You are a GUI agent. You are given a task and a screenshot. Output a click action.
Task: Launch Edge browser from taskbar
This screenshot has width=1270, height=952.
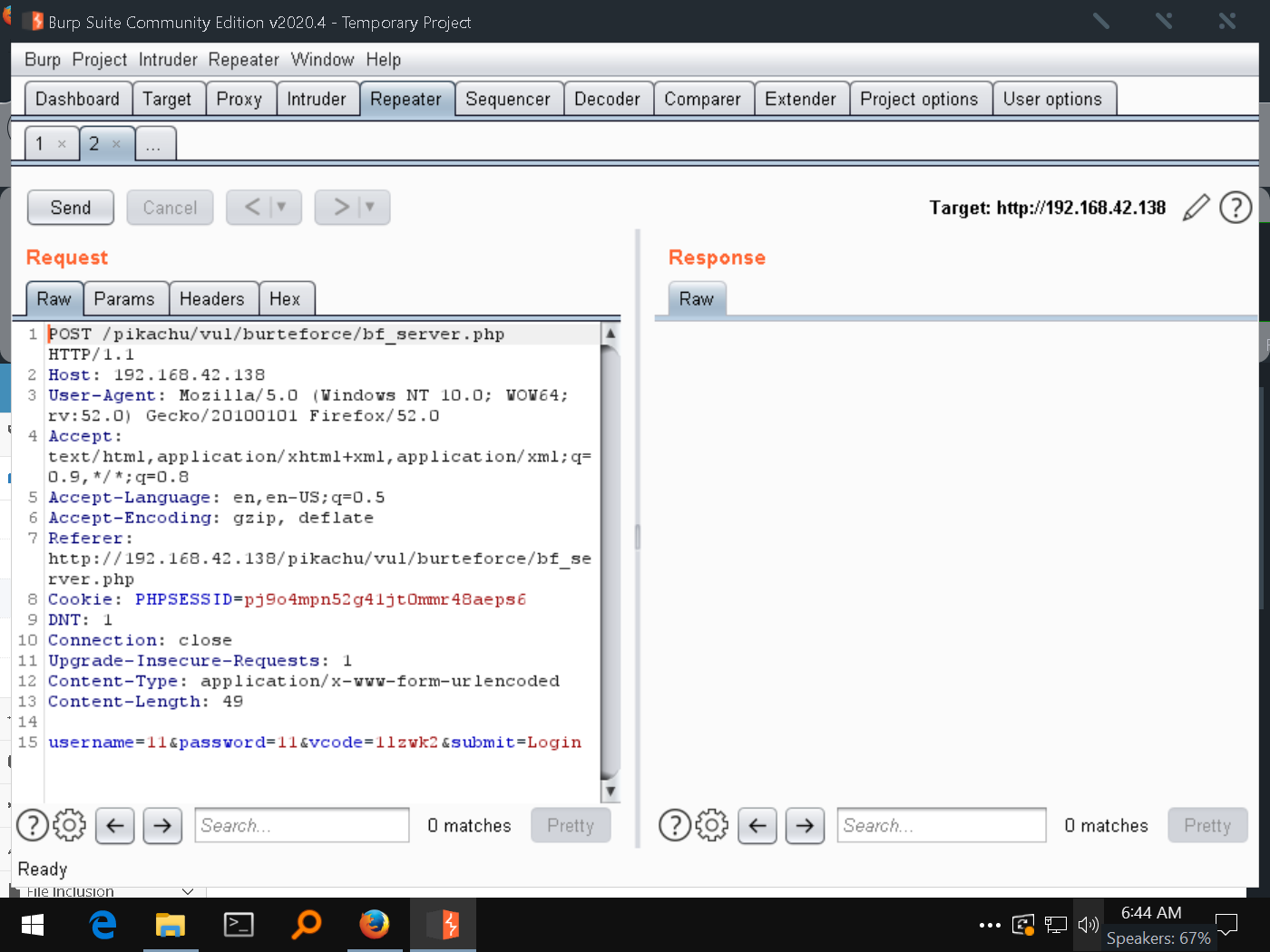(103, 925)
